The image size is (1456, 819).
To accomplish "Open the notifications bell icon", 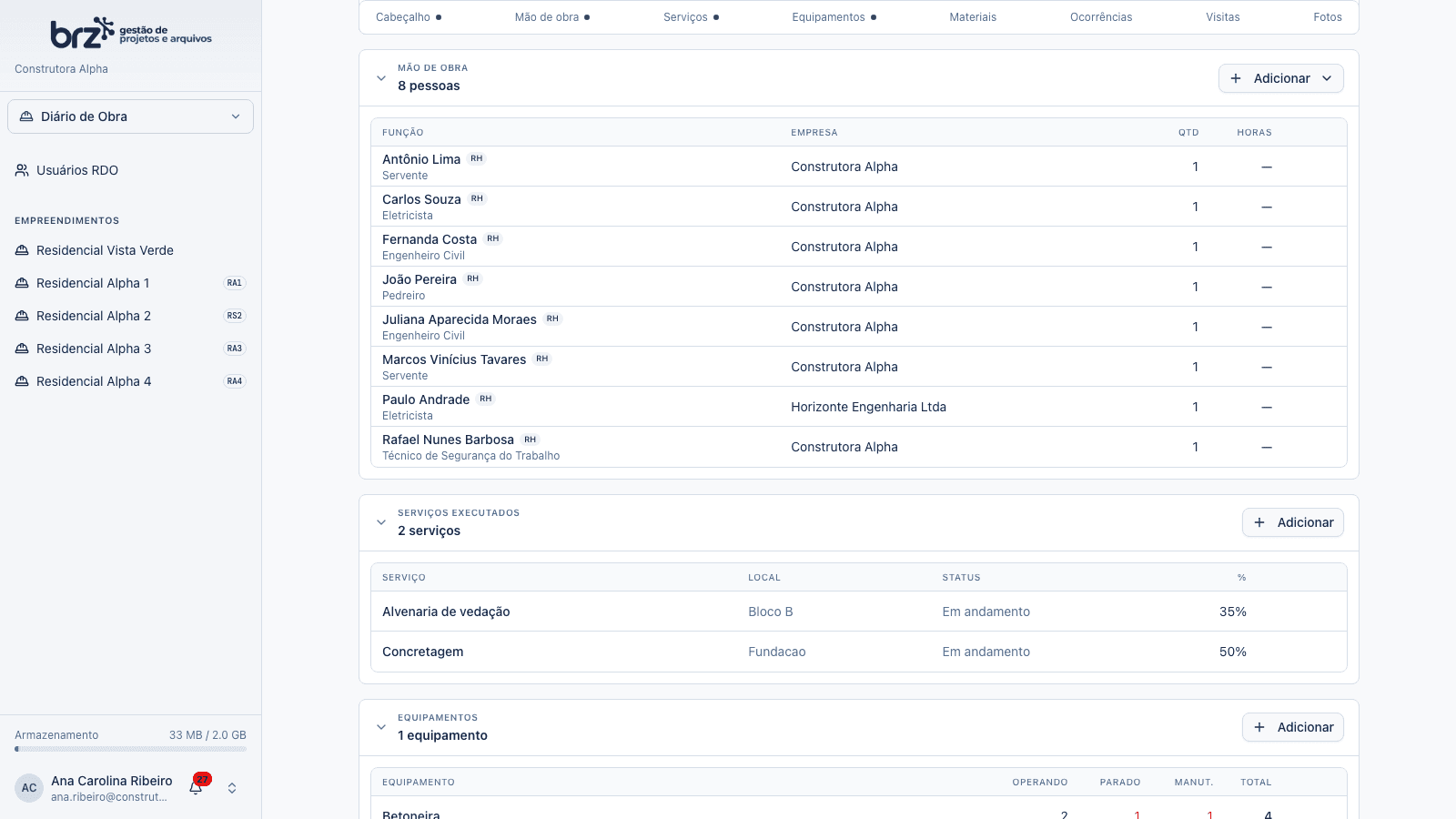I will click(x=196, y=788).
